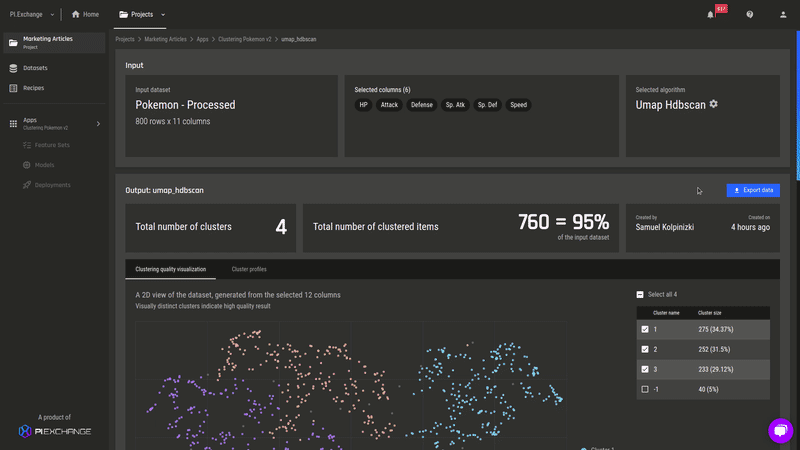Click the Feature Sets icon
Image resolution: width=800 pixels, height=450 pixels.
click(27, 145)
